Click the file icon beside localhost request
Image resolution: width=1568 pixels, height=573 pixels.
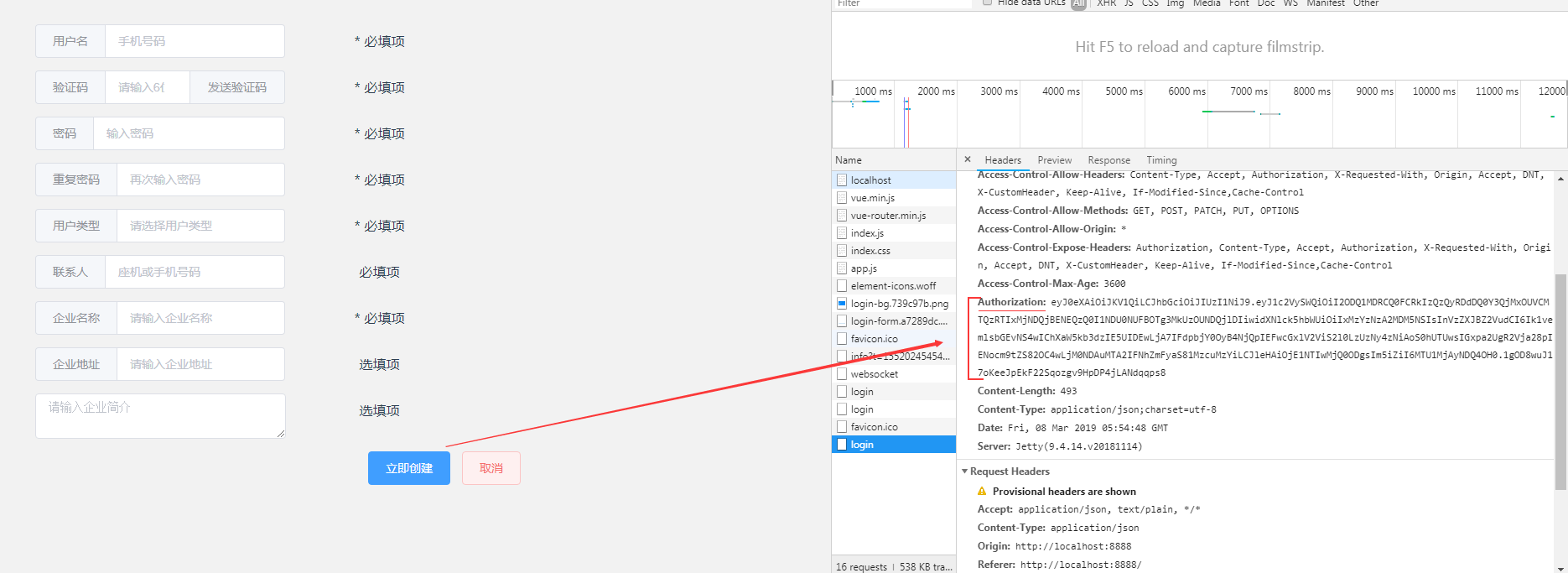[842, 180]
